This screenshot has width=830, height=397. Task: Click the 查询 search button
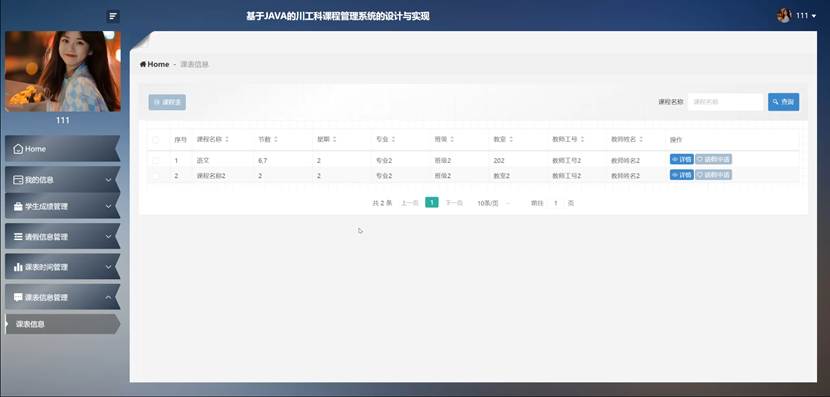pyautogui.click(x=783, y=102)
